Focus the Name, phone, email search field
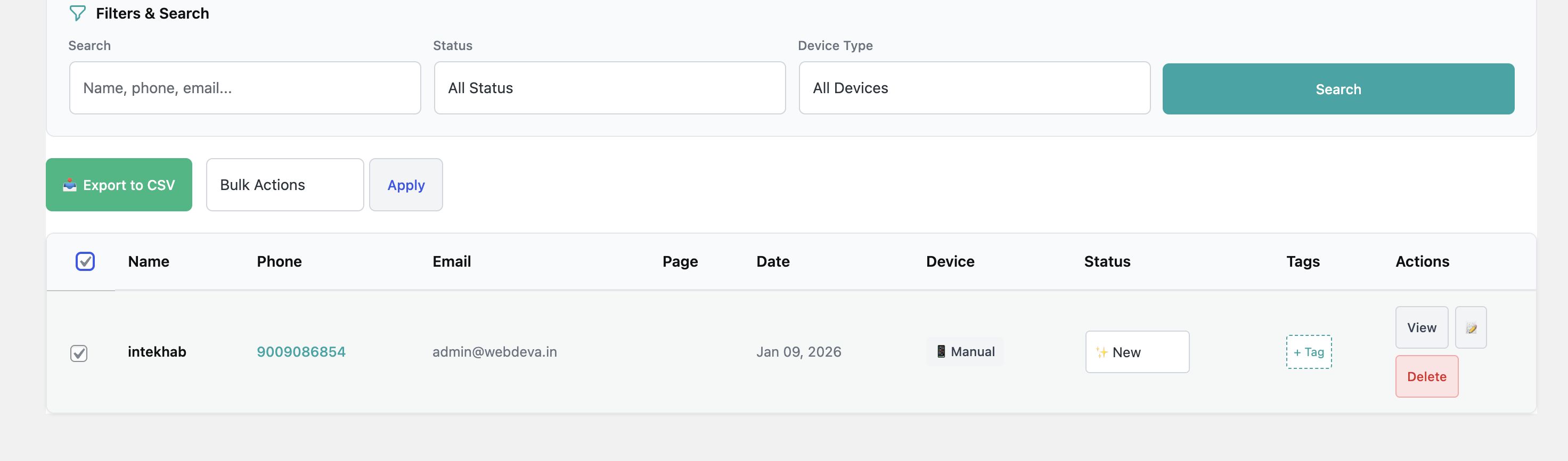 click(x=244, y=88)
